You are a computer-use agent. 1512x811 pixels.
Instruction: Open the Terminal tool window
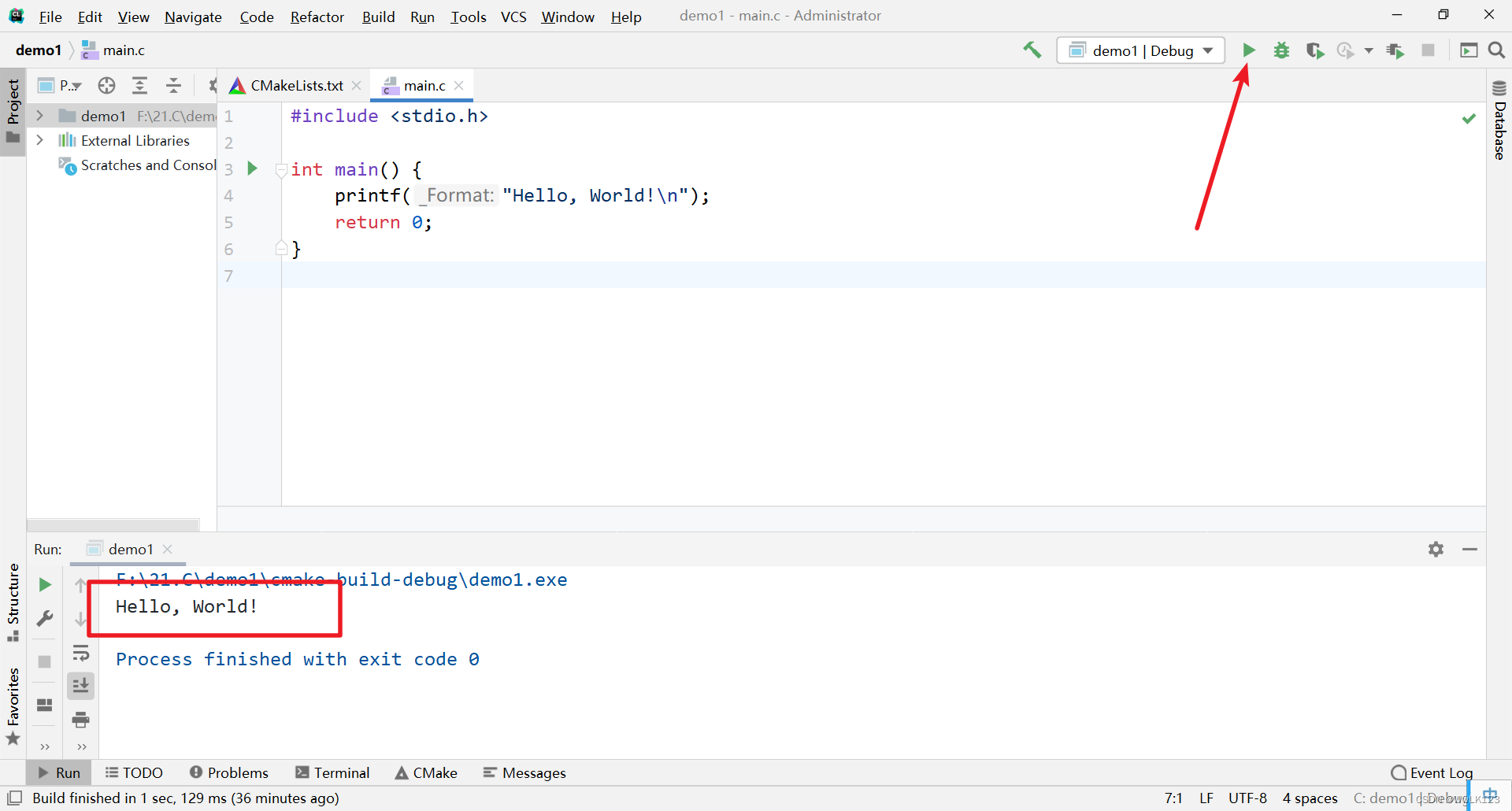click(x=332, y=772)
